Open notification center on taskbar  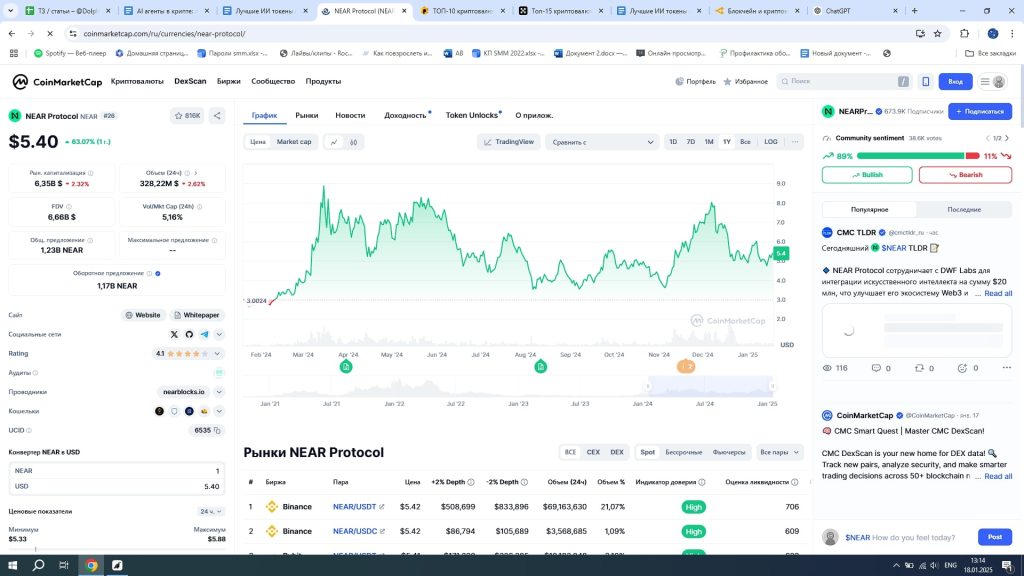tap(1008, 565)
